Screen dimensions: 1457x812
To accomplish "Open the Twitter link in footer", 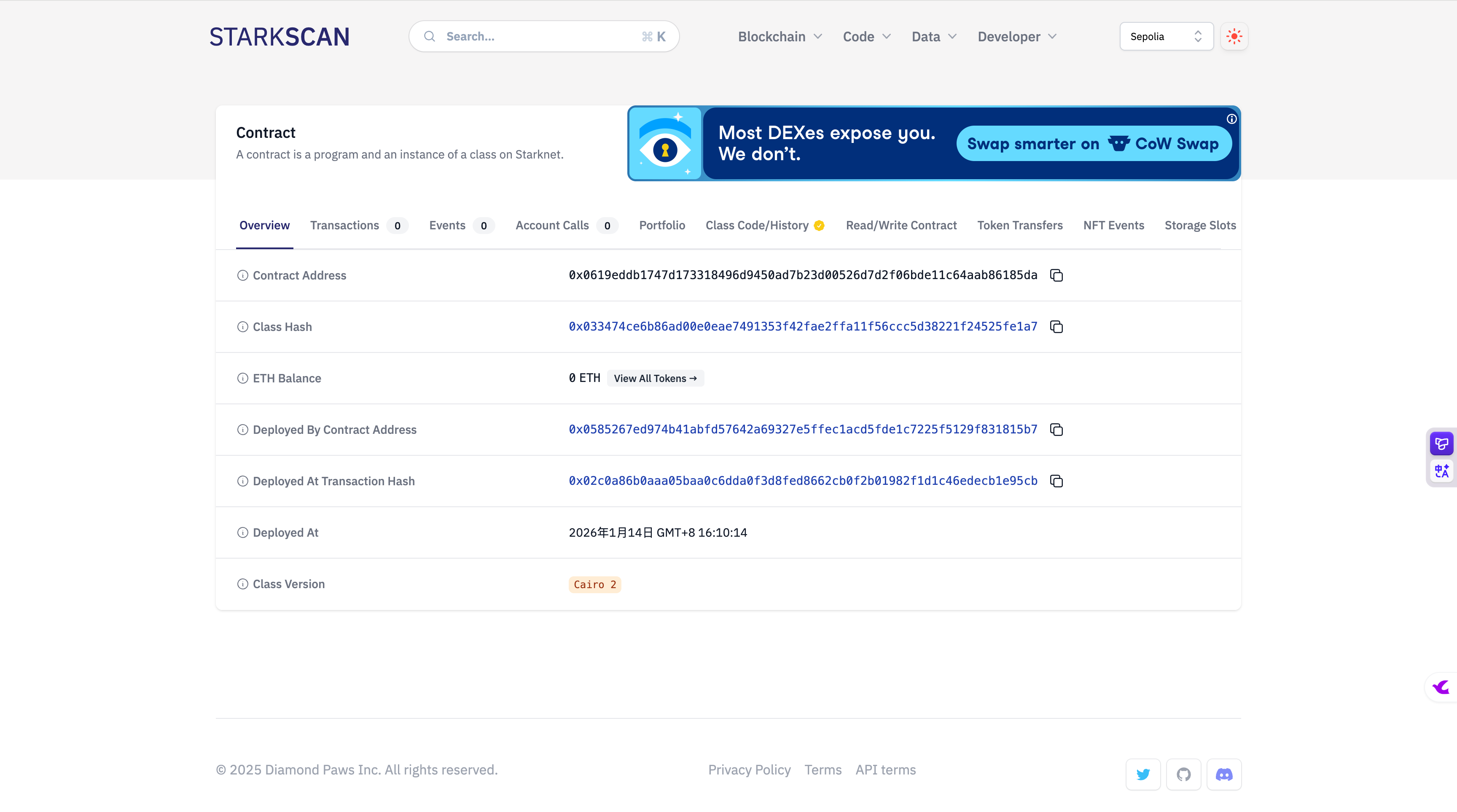I will pyautogui.click(x=1143, y=774).
